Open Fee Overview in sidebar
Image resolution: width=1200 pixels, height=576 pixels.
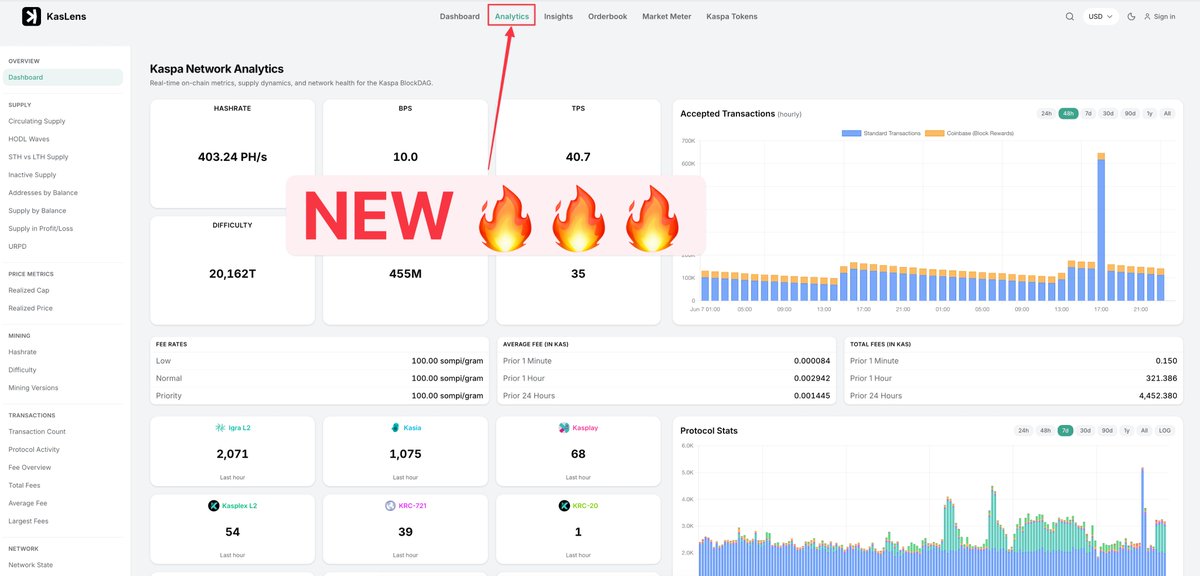pos(30,467)
